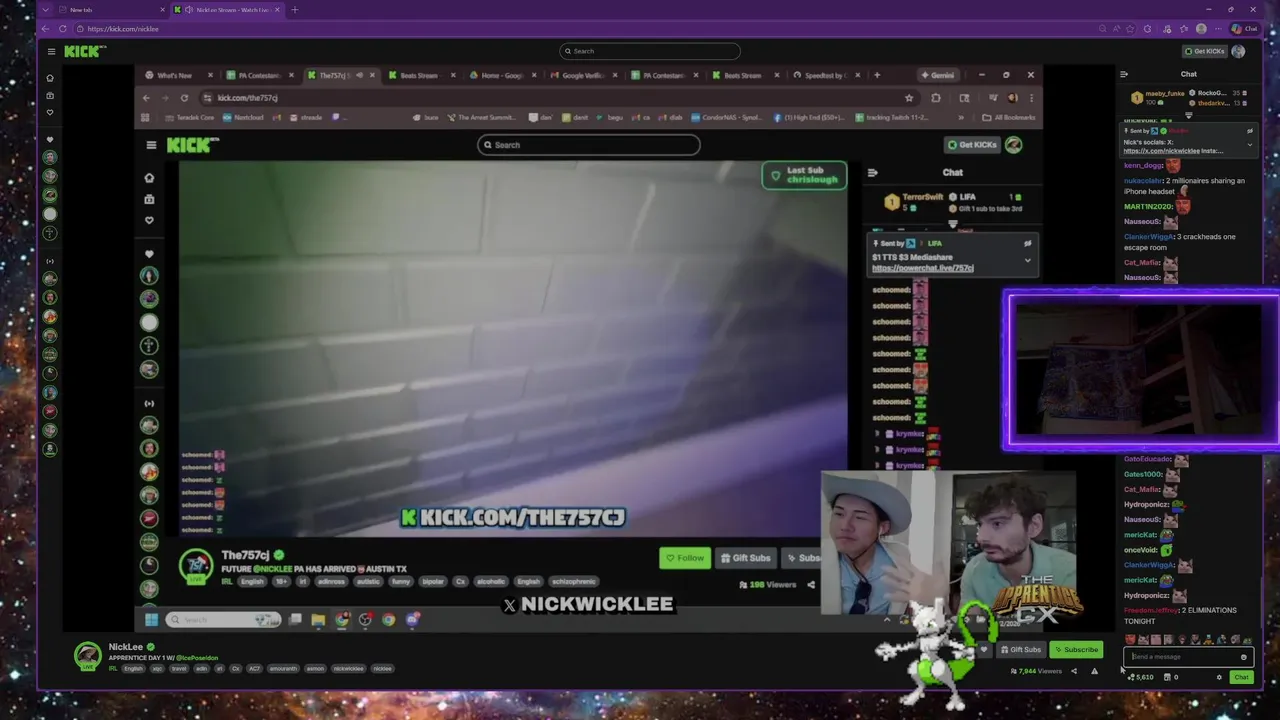Open the profile avatar in Kick header
Image resolution: width=1280 pixels, height=720 pixels.
pyautogui.click(x=1239, y=51)
